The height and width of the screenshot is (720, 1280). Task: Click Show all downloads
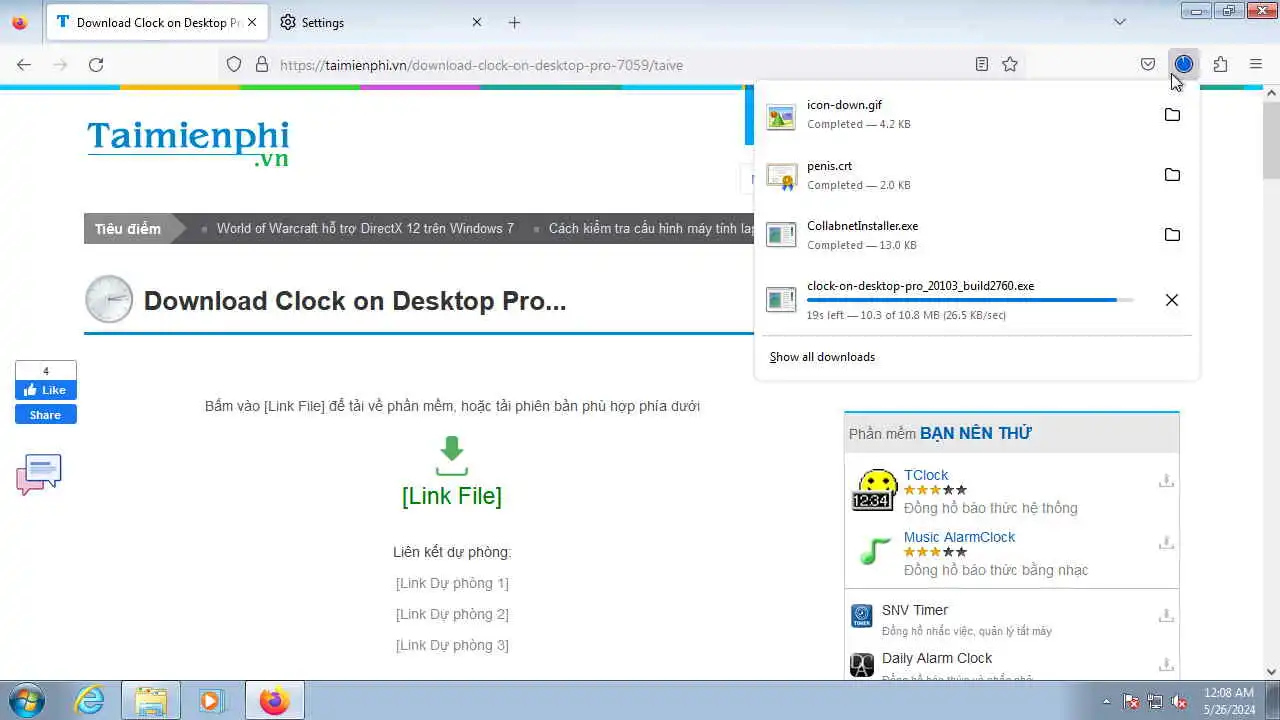(x=822, y=357)
